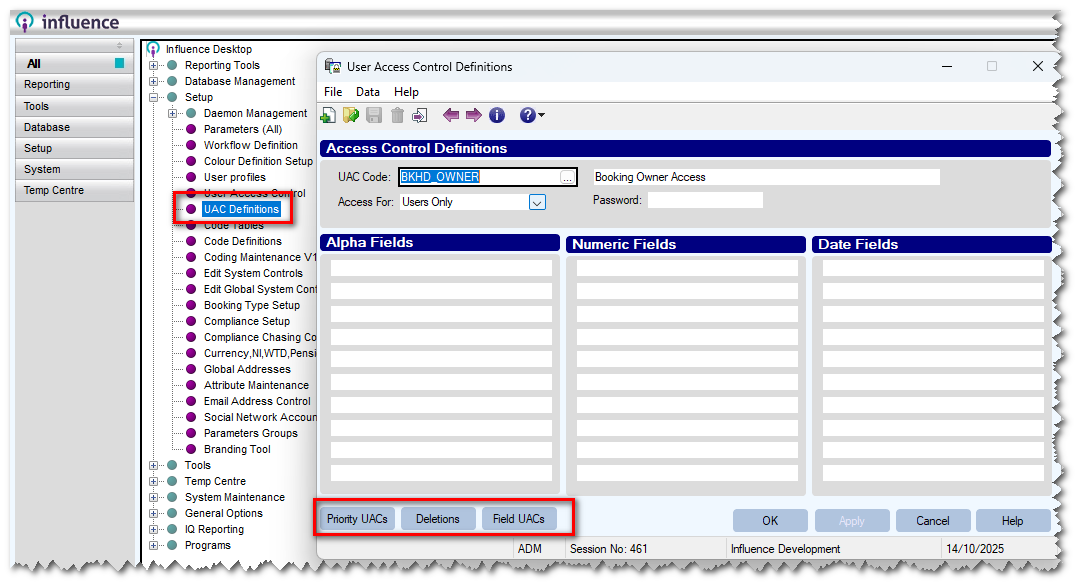This screenshot has height=588, width=1081.
Task: Go to previous record with left arrow
Action: [x=451, y=115]
